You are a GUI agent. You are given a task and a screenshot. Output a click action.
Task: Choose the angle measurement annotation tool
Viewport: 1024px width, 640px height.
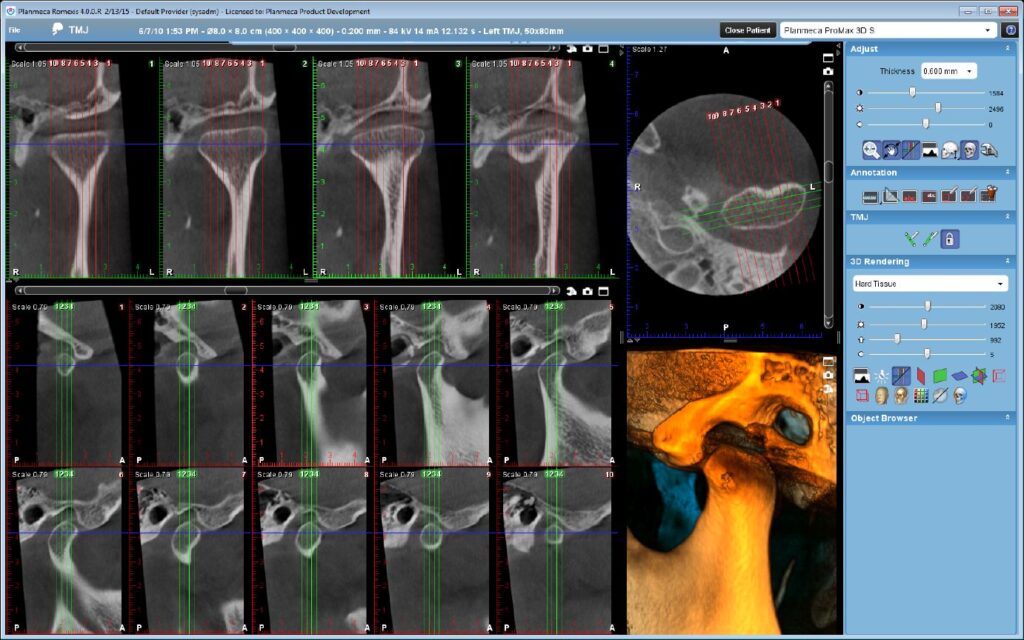[891, 196]
